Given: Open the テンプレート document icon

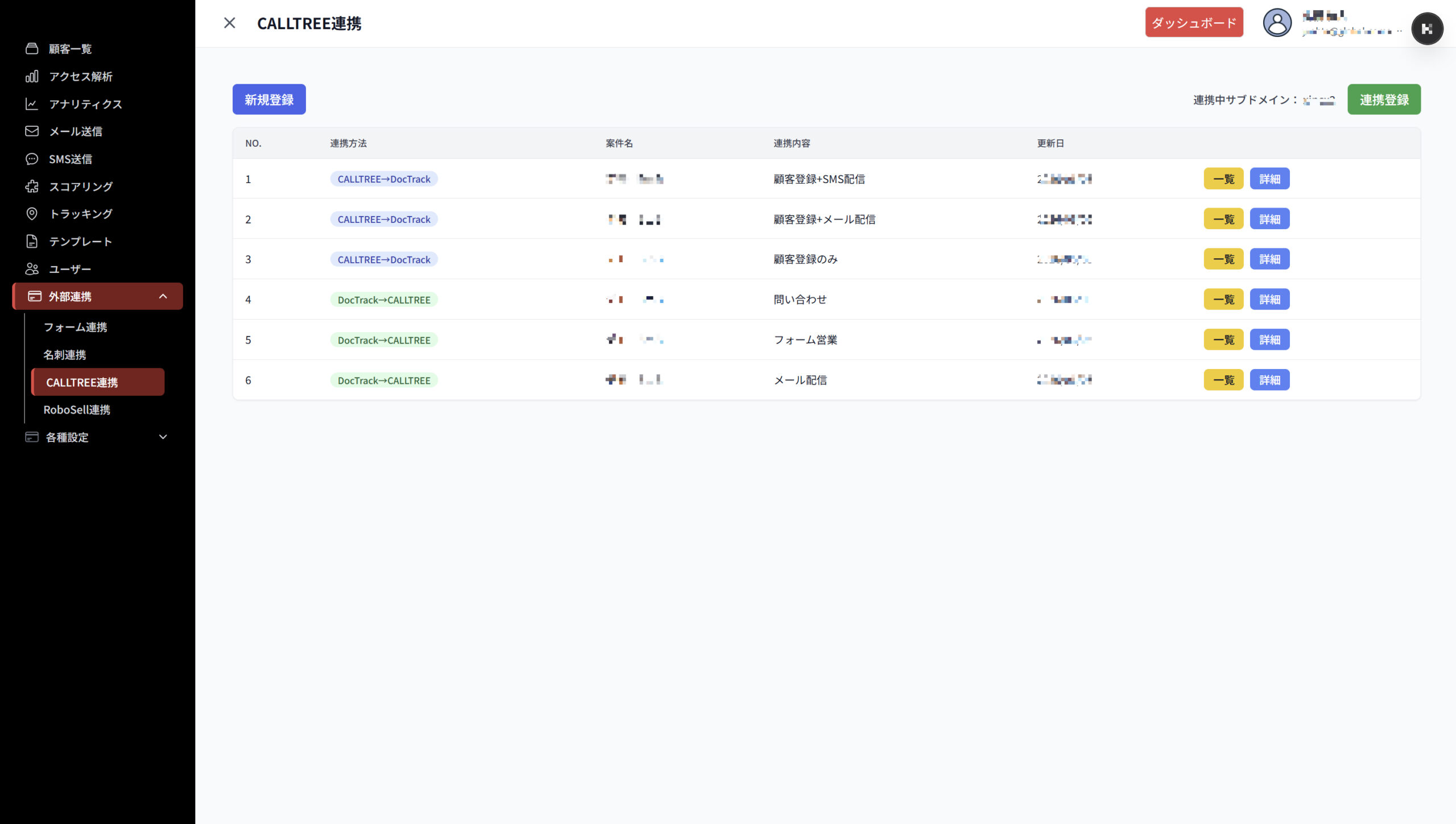Looking at the screenshot, I should pos(32,242).
